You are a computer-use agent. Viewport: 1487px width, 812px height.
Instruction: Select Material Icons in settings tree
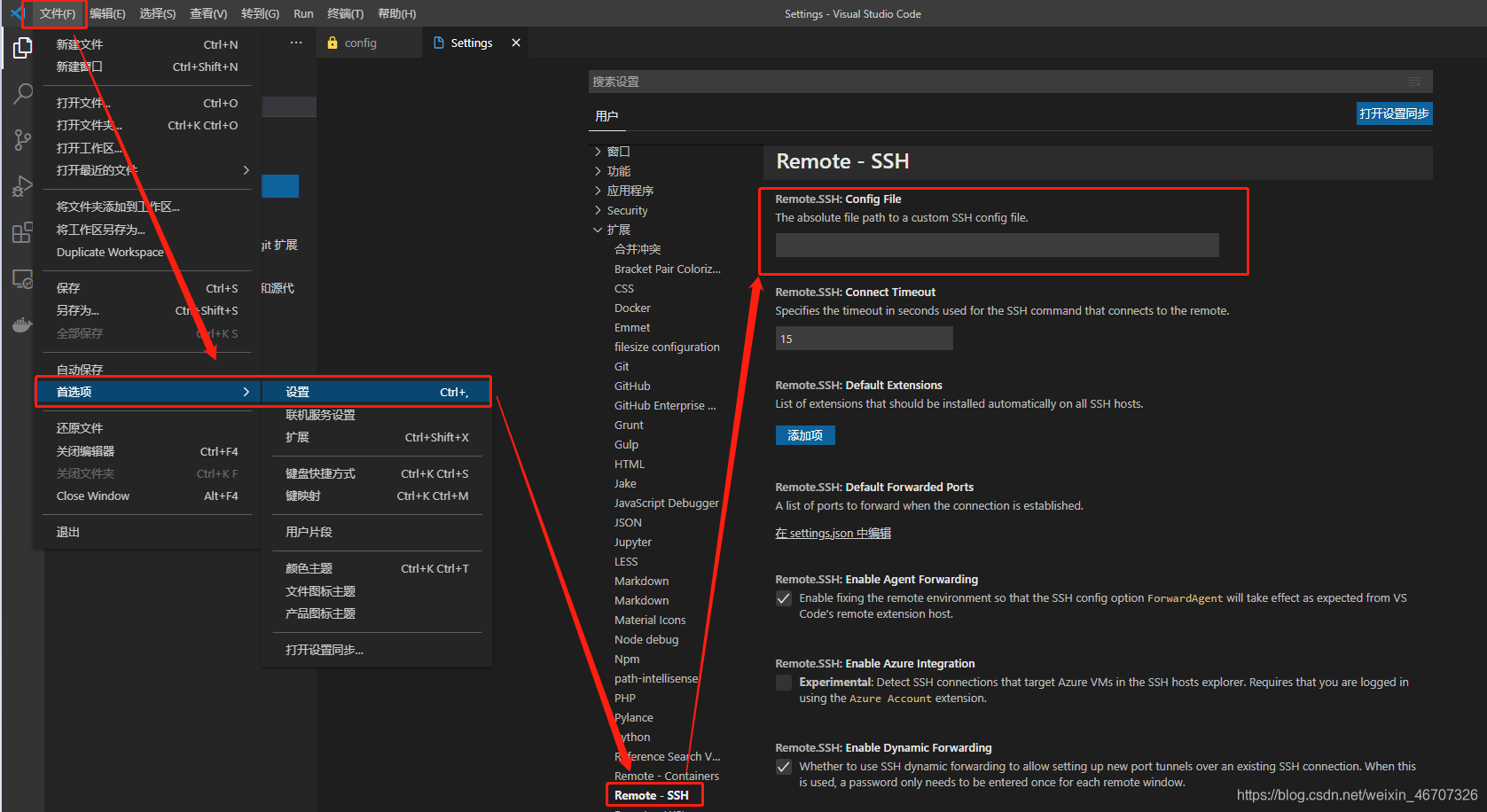pyautogui.click(x=650, y=620)
